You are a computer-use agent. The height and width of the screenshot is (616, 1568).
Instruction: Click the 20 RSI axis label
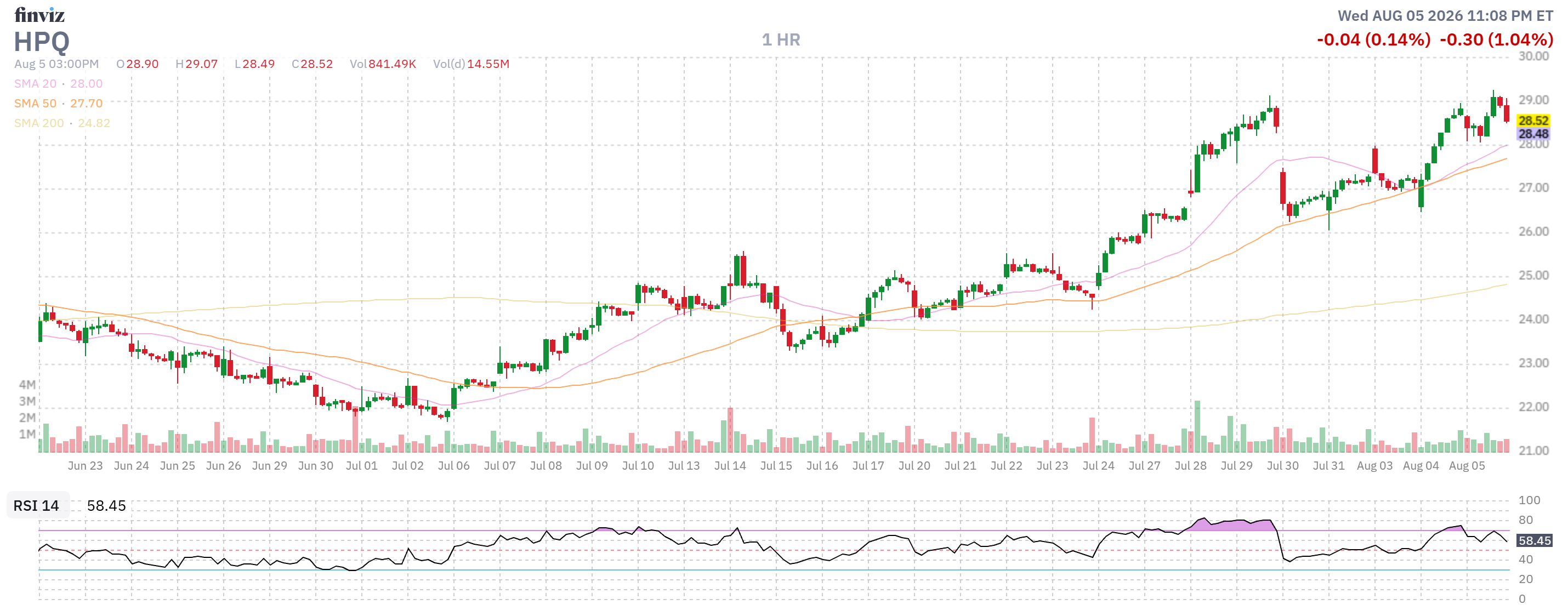point(1525,579)
